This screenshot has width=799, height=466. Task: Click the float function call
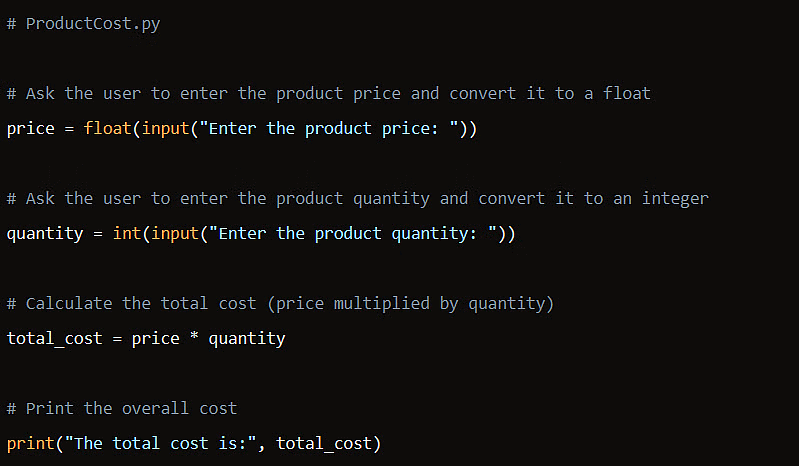point(107,128)
